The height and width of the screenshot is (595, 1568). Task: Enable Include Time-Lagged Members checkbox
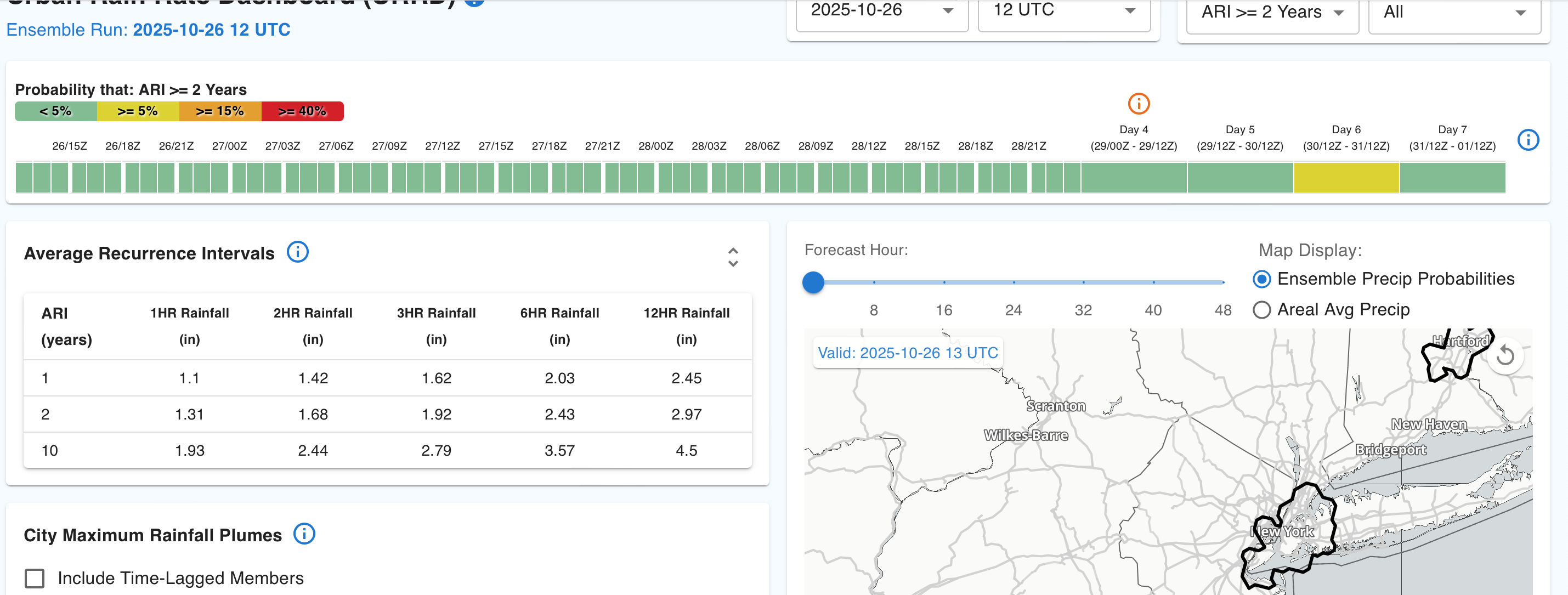pyautogui.click(x=35, y=577)
